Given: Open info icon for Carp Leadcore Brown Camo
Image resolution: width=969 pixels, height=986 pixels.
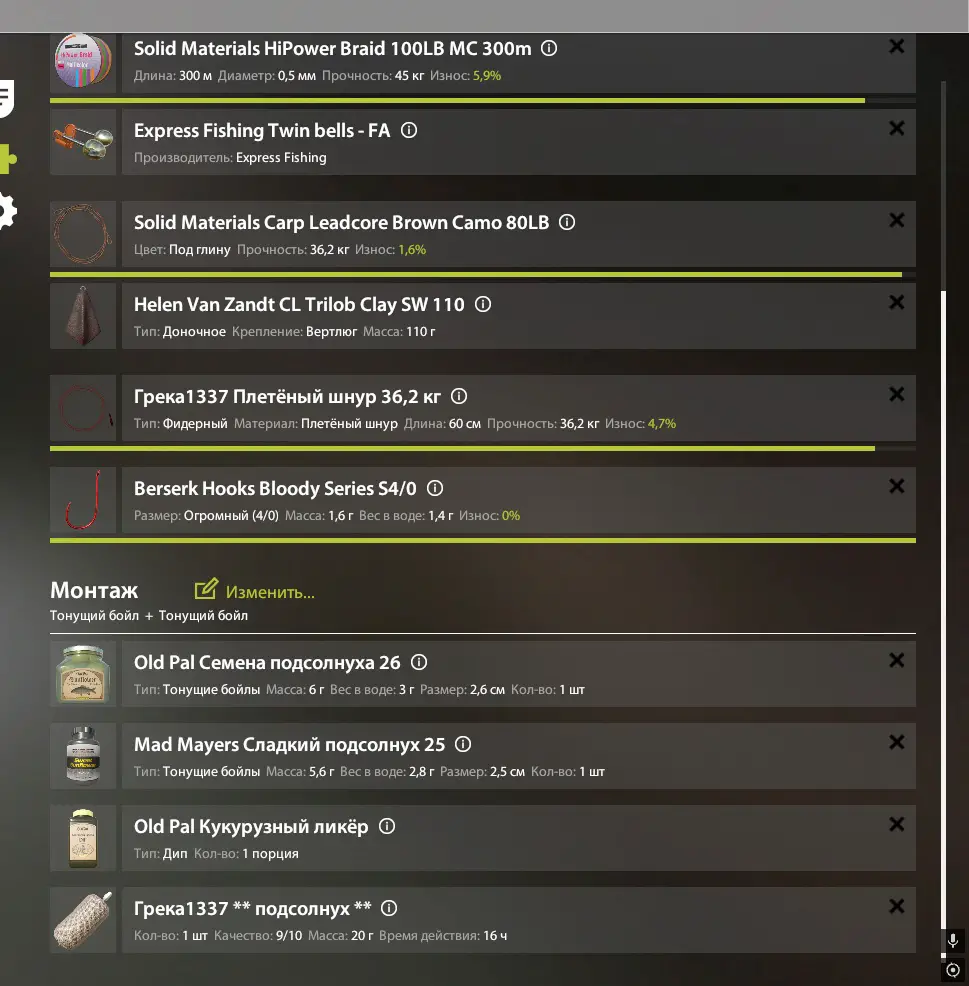Looking at the screenshot, I should tap(567, 223).
